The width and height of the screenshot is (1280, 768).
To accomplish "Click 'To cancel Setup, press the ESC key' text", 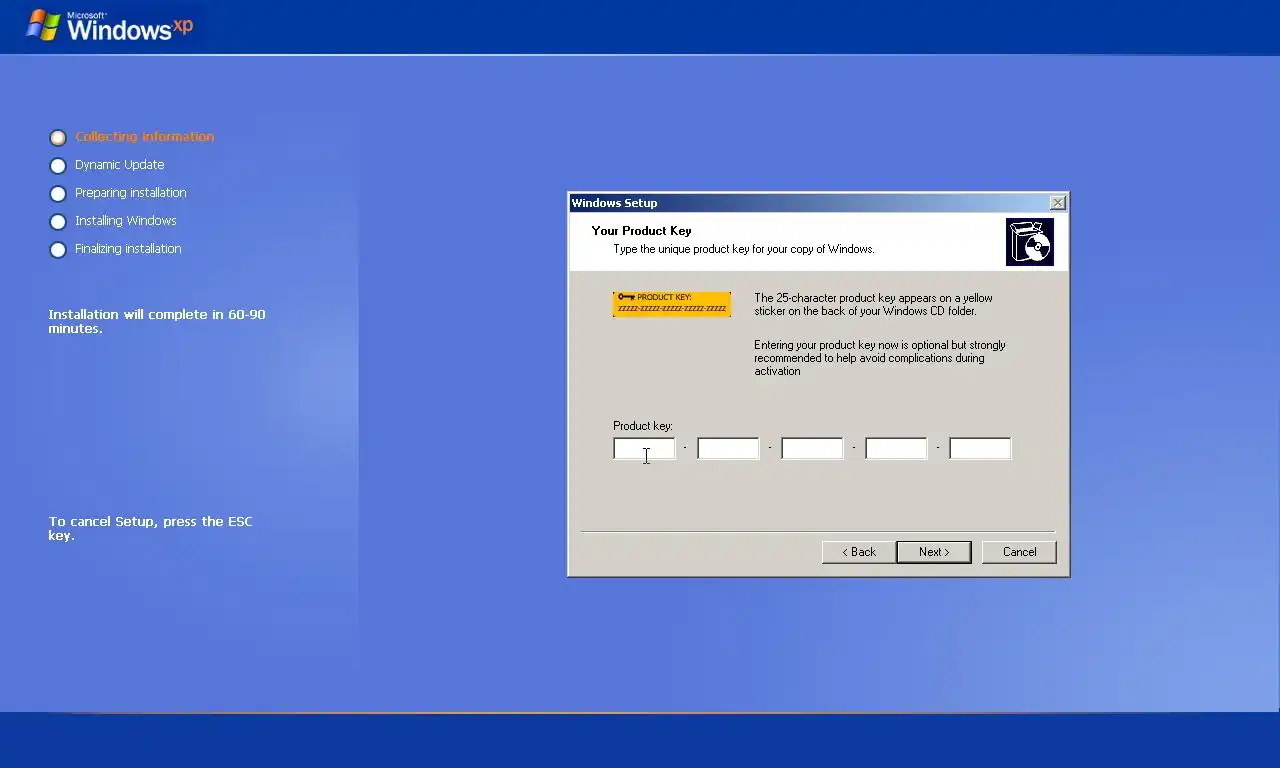I will [150, 528].
